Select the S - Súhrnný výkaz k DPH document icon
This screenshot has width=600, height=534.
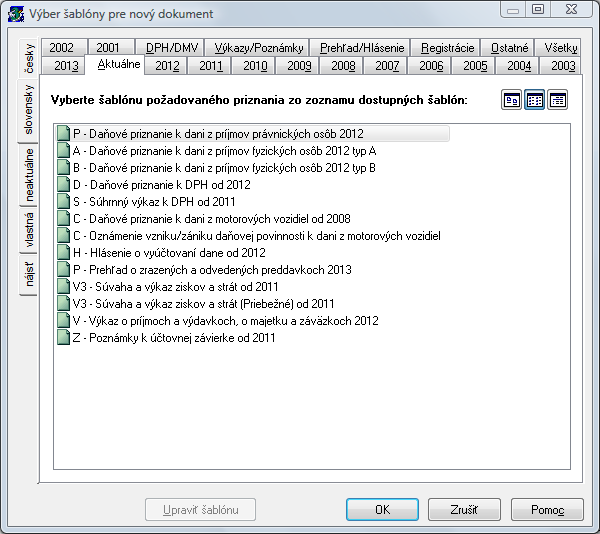pos(64,202)
